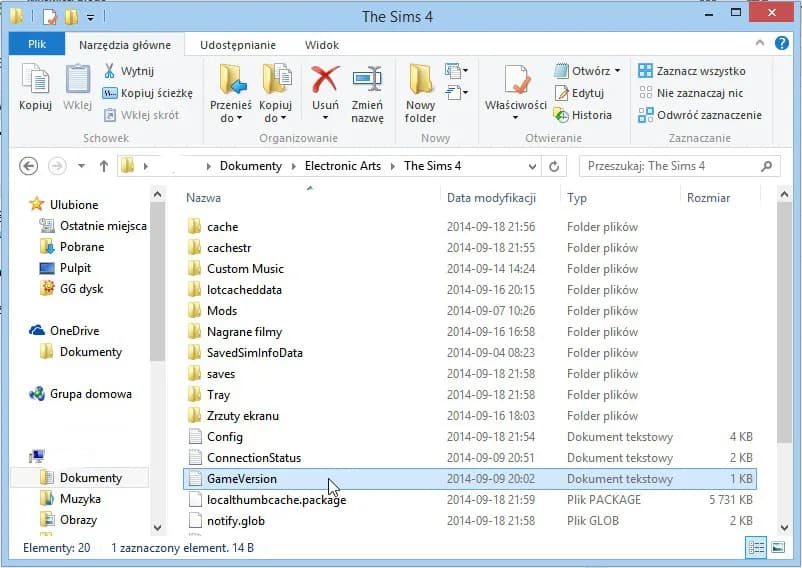Click the Wytnij scissors icon
This screenshot has width=802, height=568.
110,72
